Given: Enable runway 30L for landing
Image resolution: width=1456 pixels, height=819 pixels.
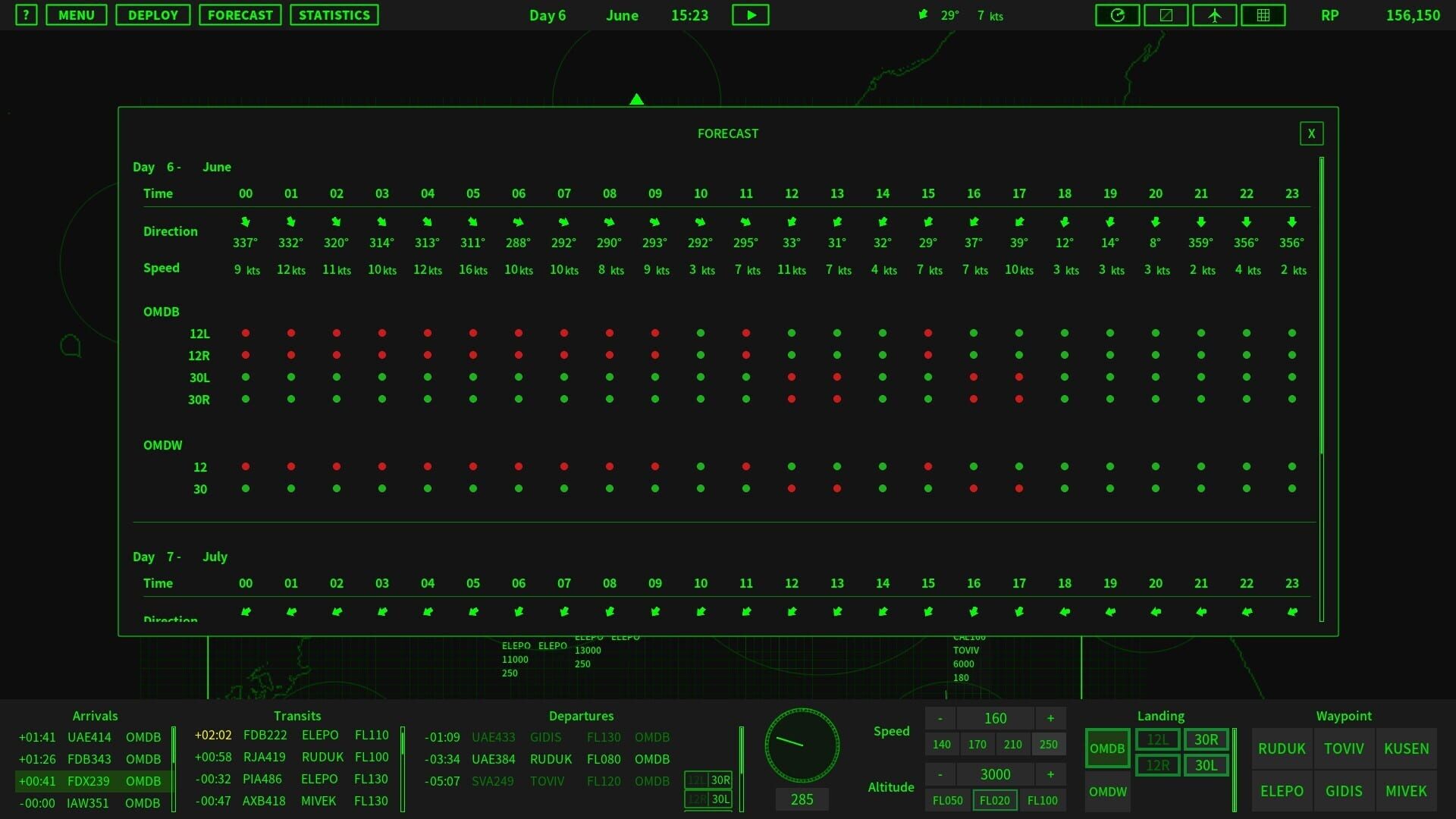Looking at the screenshot, I should click(1206, 766).
